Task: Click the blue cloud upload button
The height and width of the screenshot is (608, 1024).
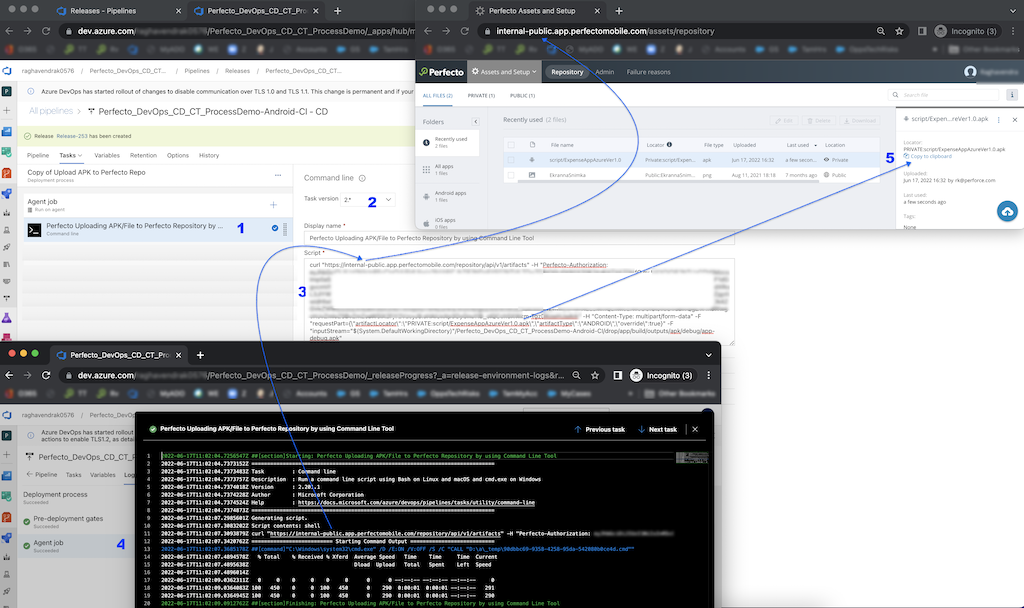Action: pyautogui.click(x=1007, y=212)
